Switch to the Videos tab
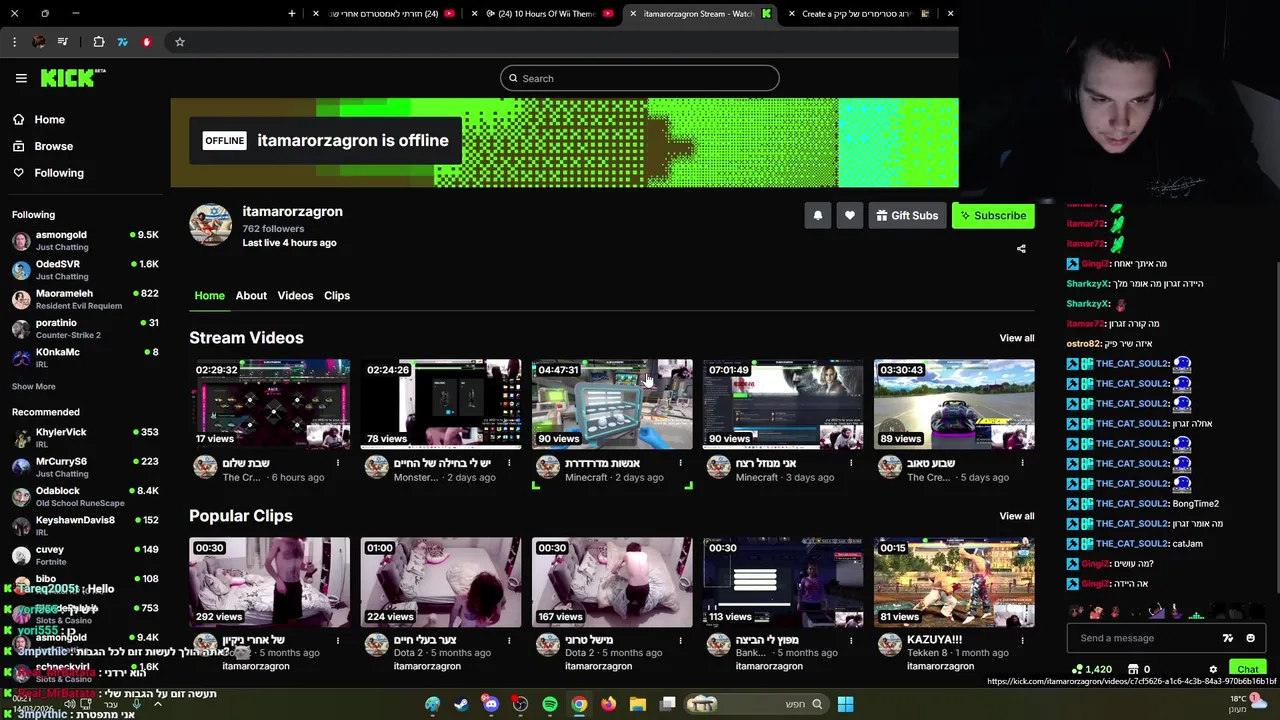 [295, 295]
